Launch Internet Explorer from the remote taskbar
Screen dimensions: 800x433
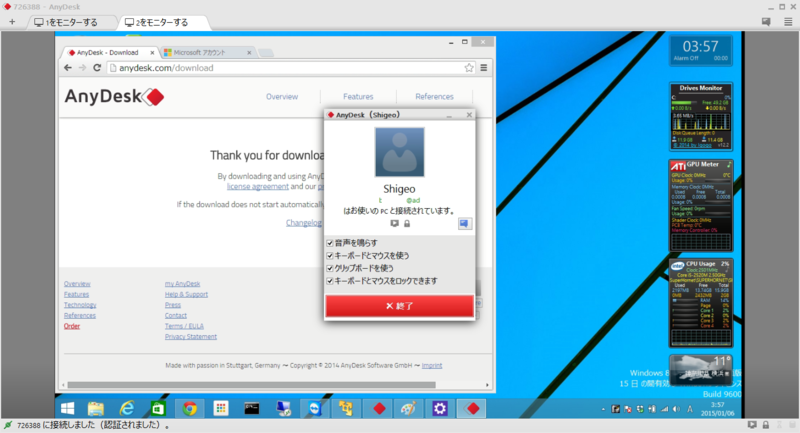click(127, 409)
